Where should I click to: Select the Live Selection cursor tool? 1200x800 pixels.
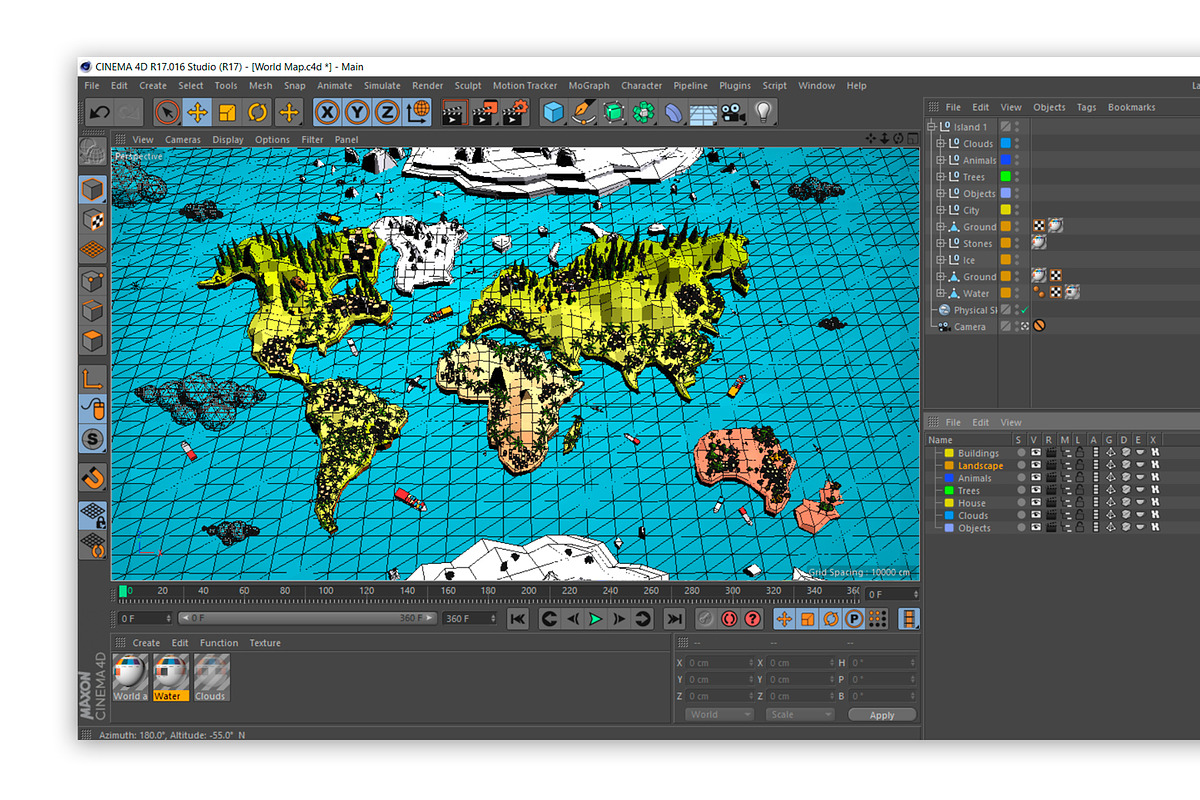pyautogui.click(x=167, y=112)
